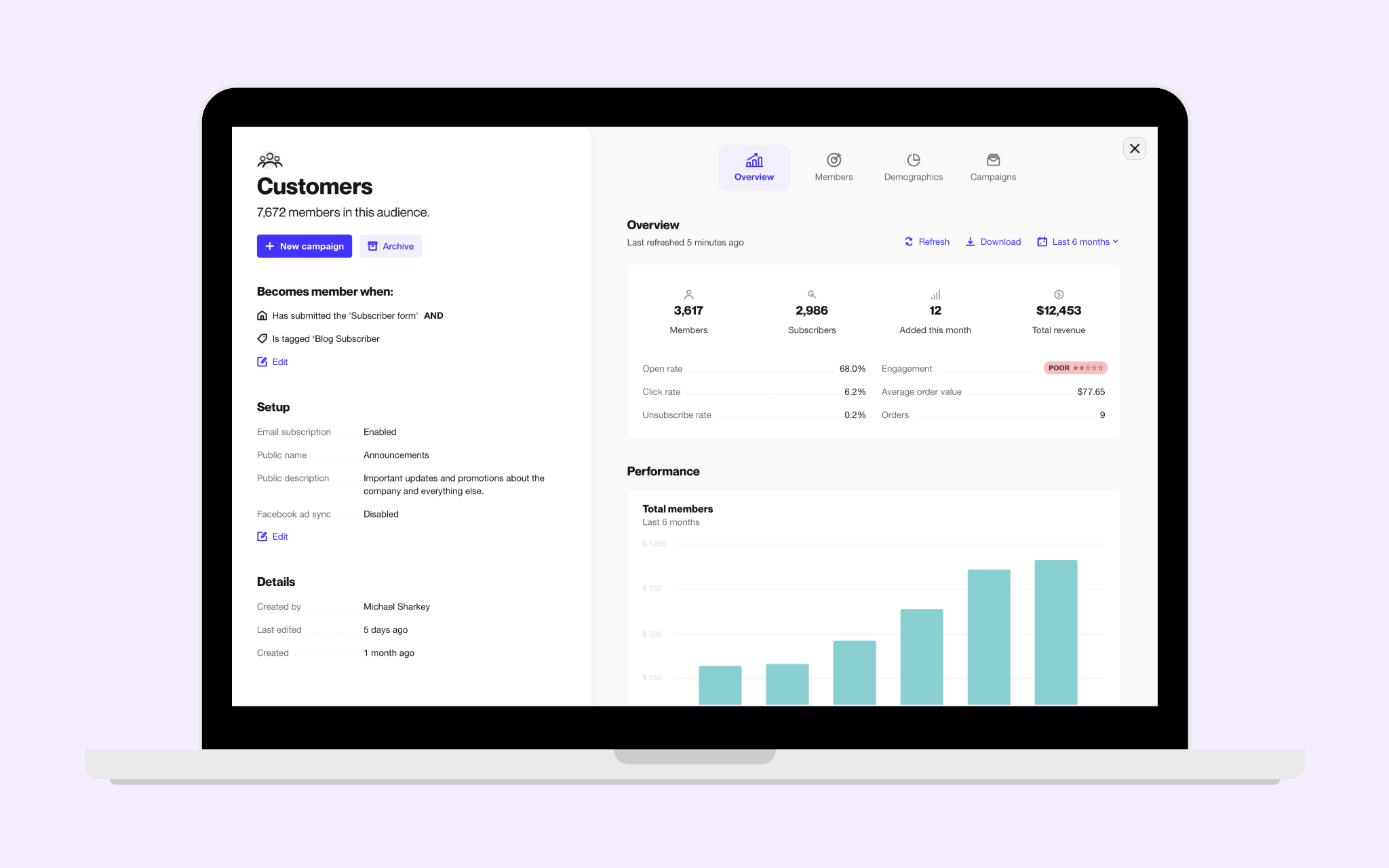Click the New campaign button
This screenshot has height=868, width=1389.
coord(304,246)
